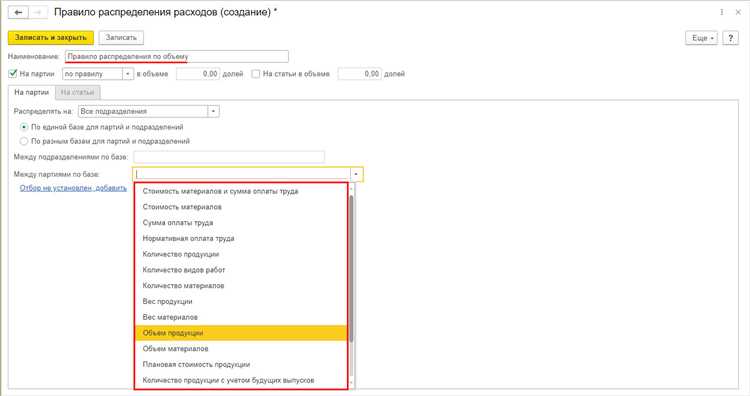This screenshot has height=396, width=750.
Task: Switch to the На статьи tab
Action: [77, 92]
